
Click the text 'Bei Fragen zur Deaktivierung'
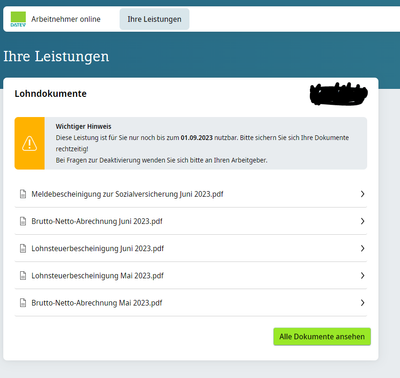(98, 160)
